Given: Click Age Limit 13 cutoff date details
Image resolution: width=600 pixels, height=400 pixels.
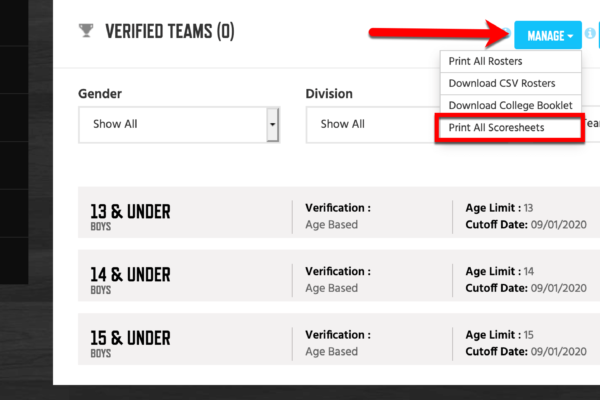Looking at the screenshot, I should (526, 216).
